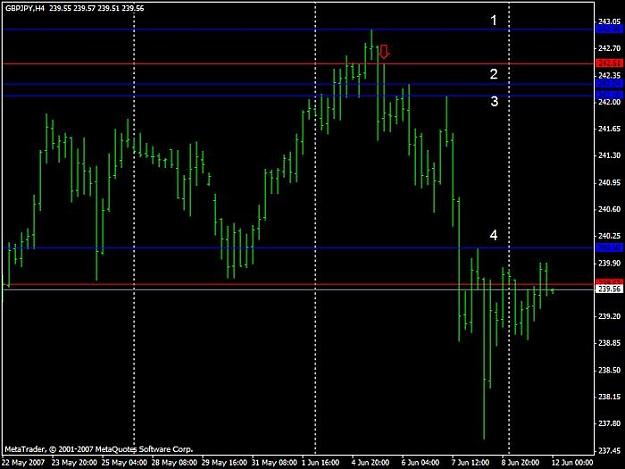625x469 pixels.
Task: Click the 238.85 price scale label
Action: coord(609,343)
